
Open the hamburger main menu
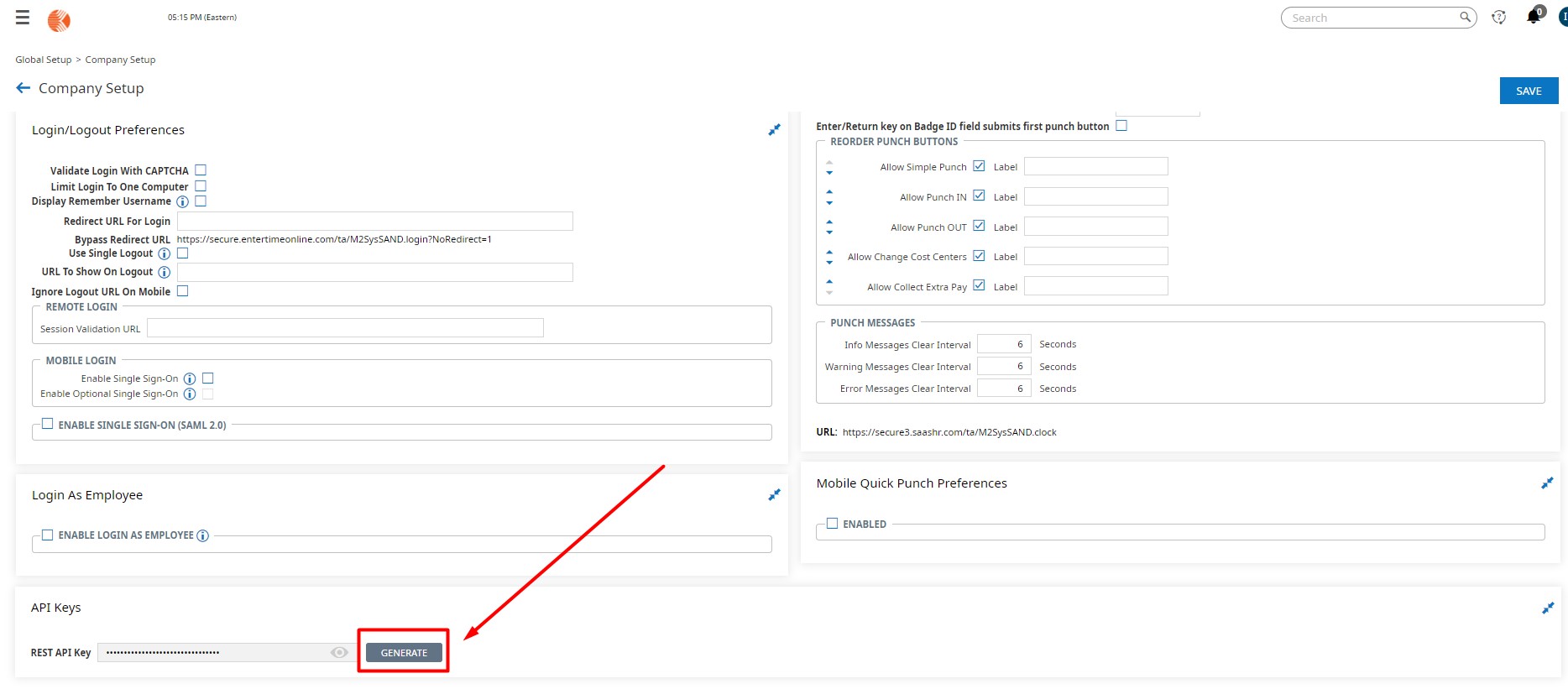point(23,18)
